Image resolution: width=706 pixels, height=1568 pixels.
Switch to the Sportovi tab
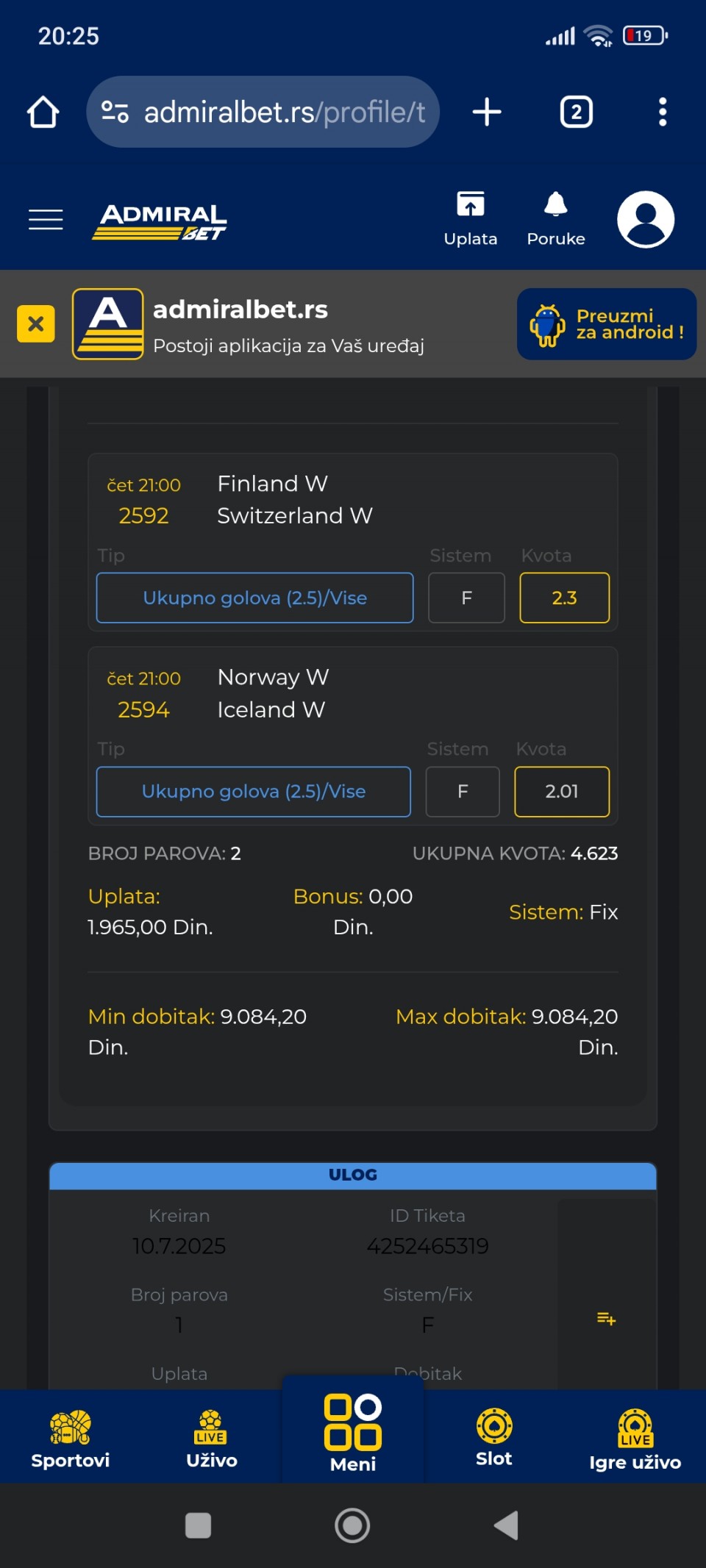71,1439
